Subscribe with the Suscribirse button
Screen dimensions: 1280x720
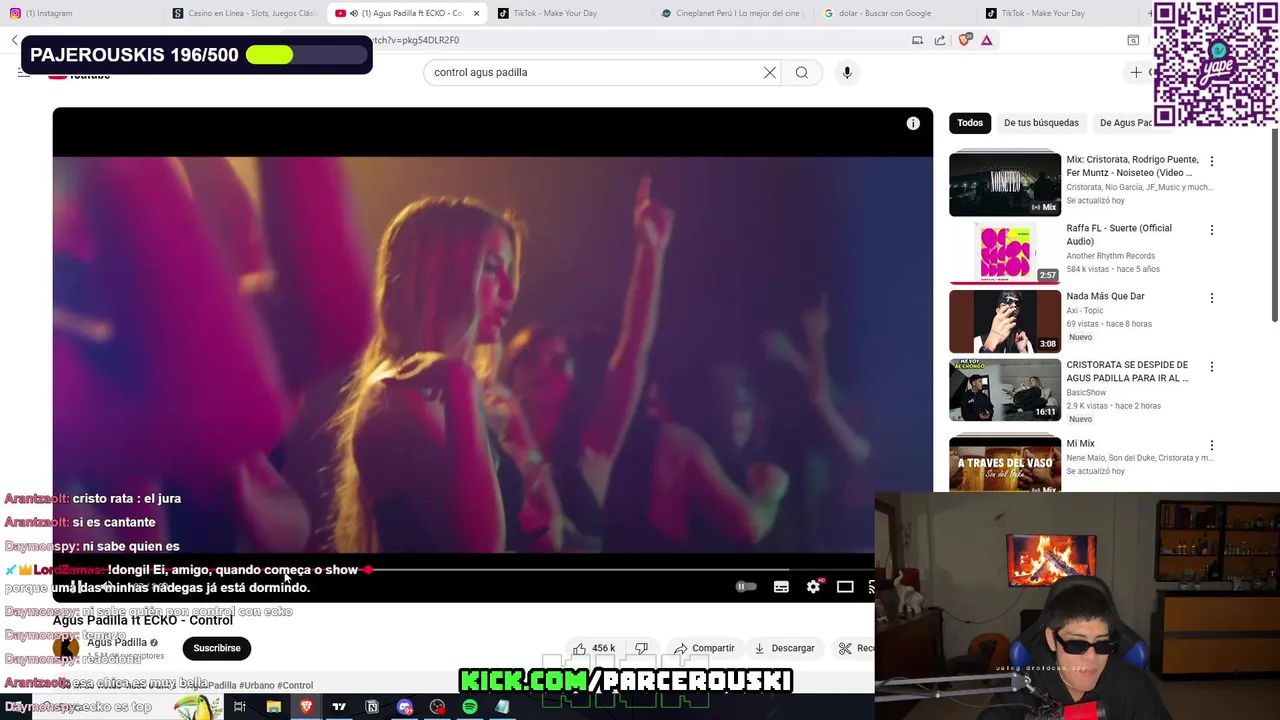[x=217, y=648]
